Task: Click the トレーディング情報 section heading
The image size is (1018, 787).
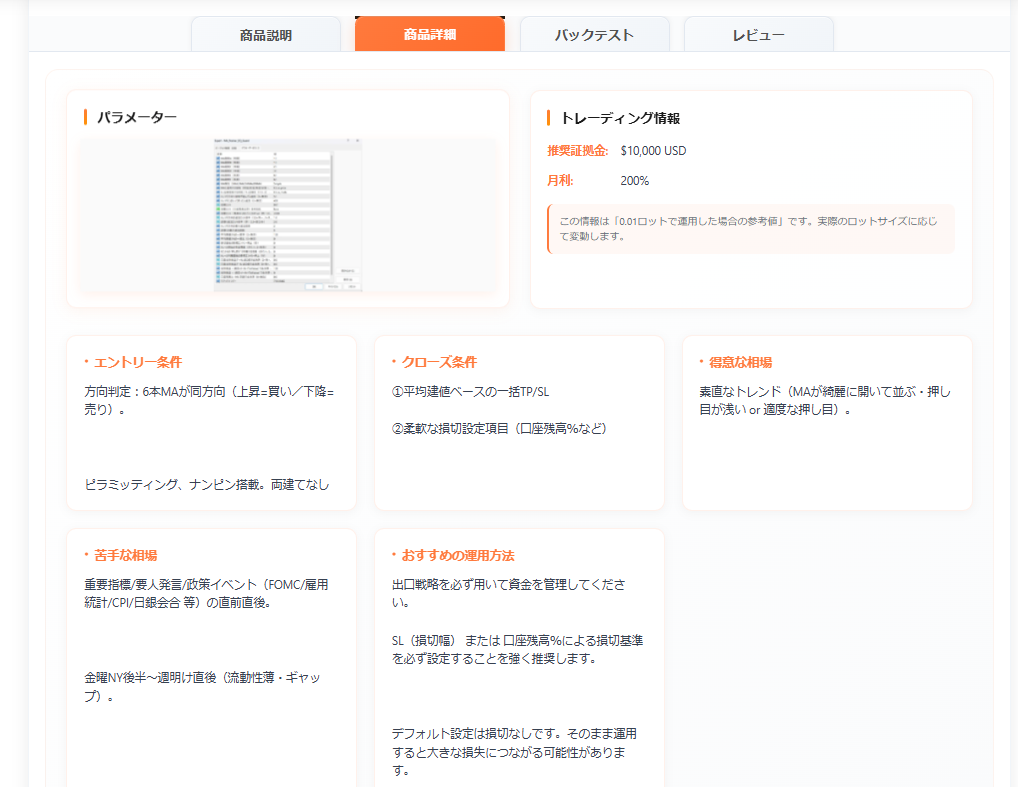Action: [620, 118]
